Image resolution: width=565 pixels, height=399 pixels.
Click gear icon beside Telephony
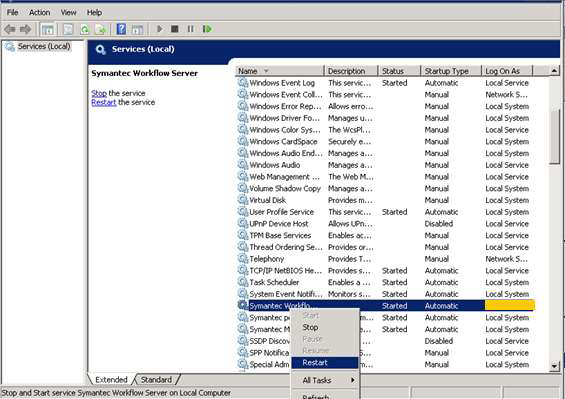pyautogui.click(x=243, y=259)
